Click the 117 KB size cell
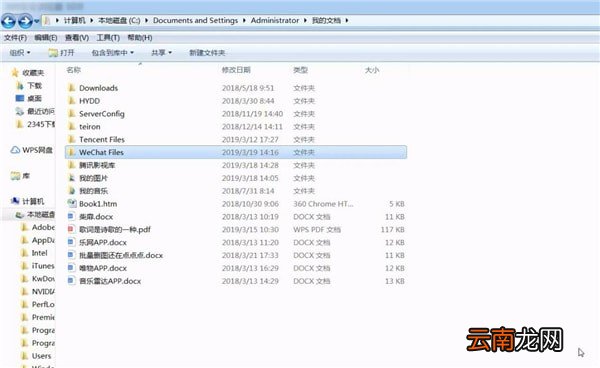Image resolution: width=600 pixels, height=368 pixels. 393,230
